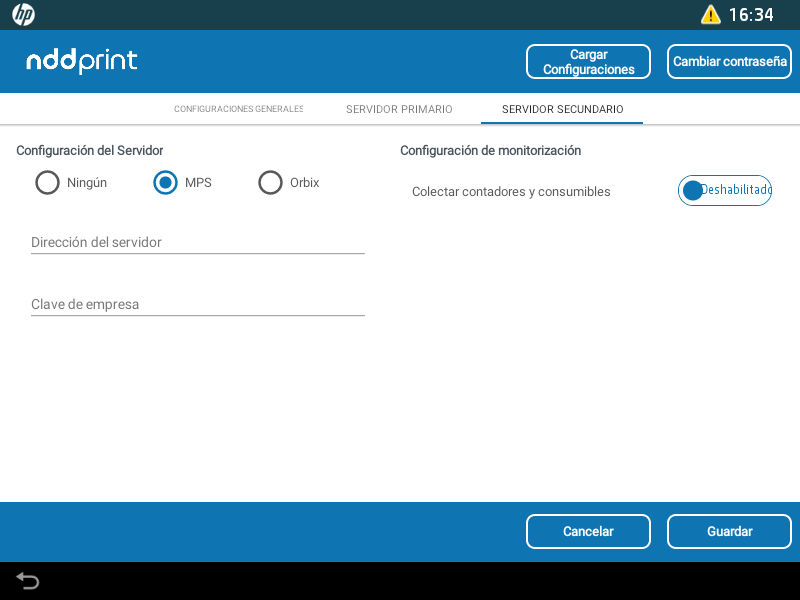The image size is (800, 600).
Task: Click the Colectar contadores y consumibles label
Action: tap(510, 191)
